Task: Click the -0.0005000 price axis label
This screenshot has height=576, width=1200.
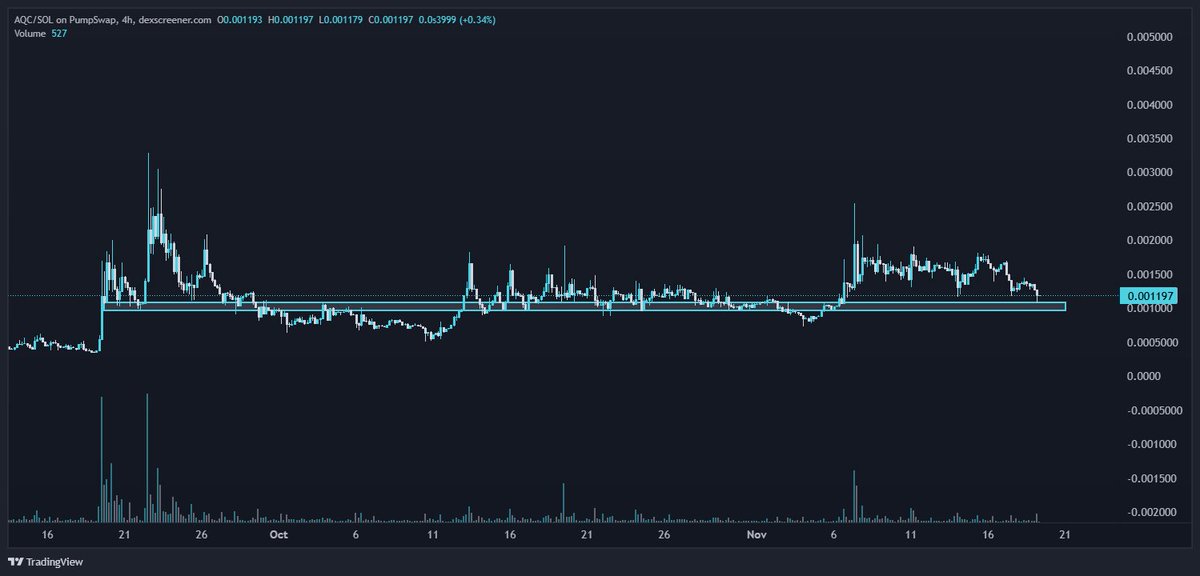Action: (1156, 410)
